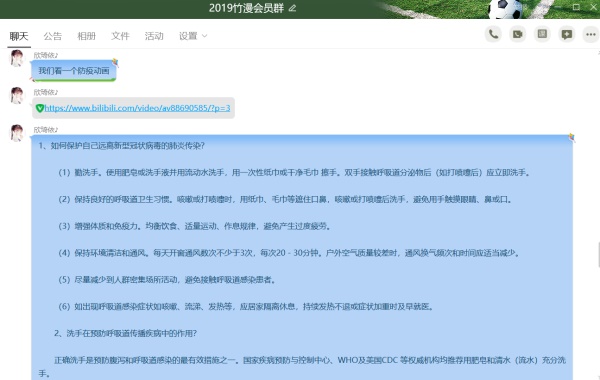Image resolution: width=600 pixels, height=380 pixels.
Task: Click the line starting (5) 尽量减少到人群密集场所
Action: coord(168,280)
